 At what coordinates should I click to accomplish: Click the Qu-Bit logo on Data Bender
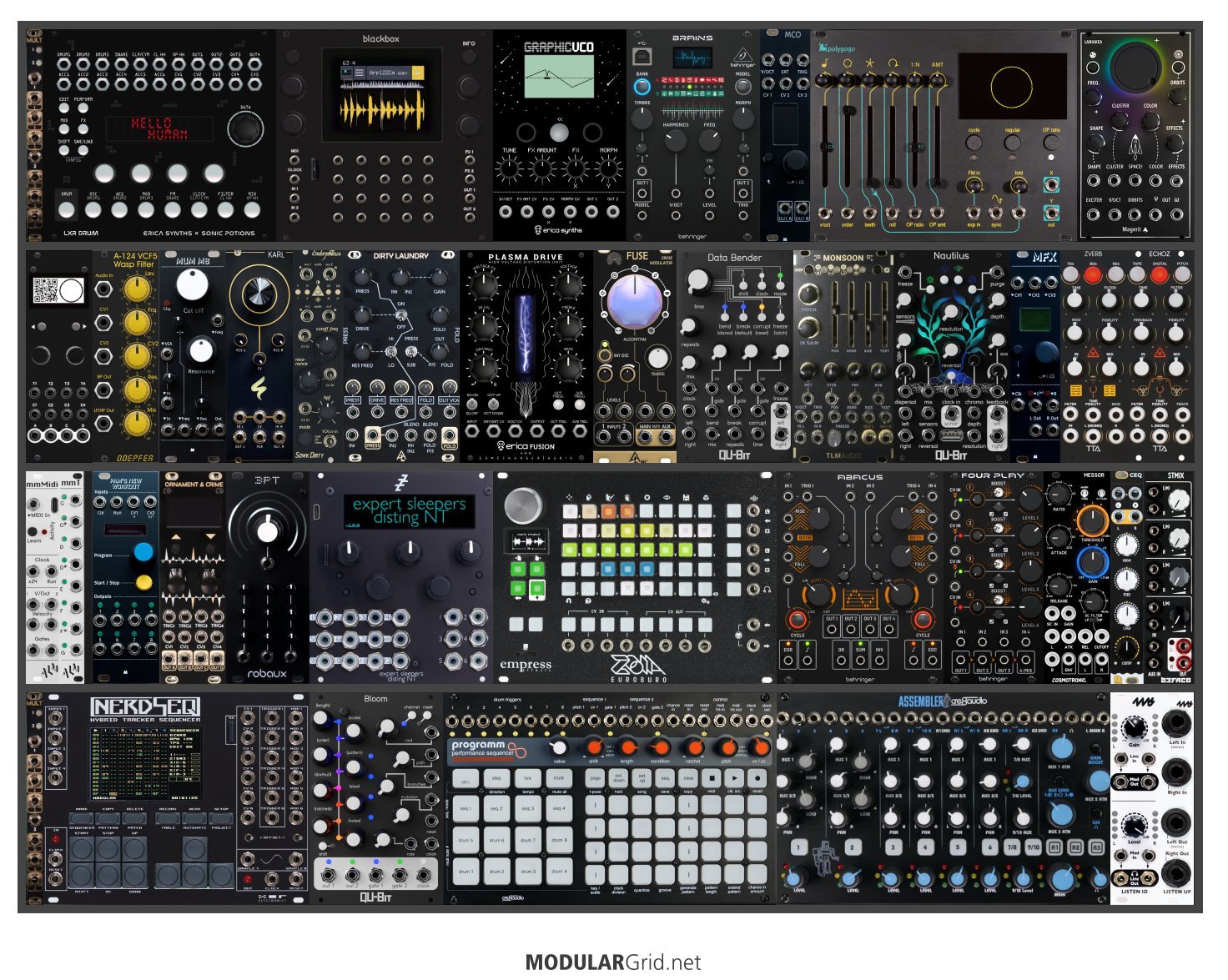(735, 455)
